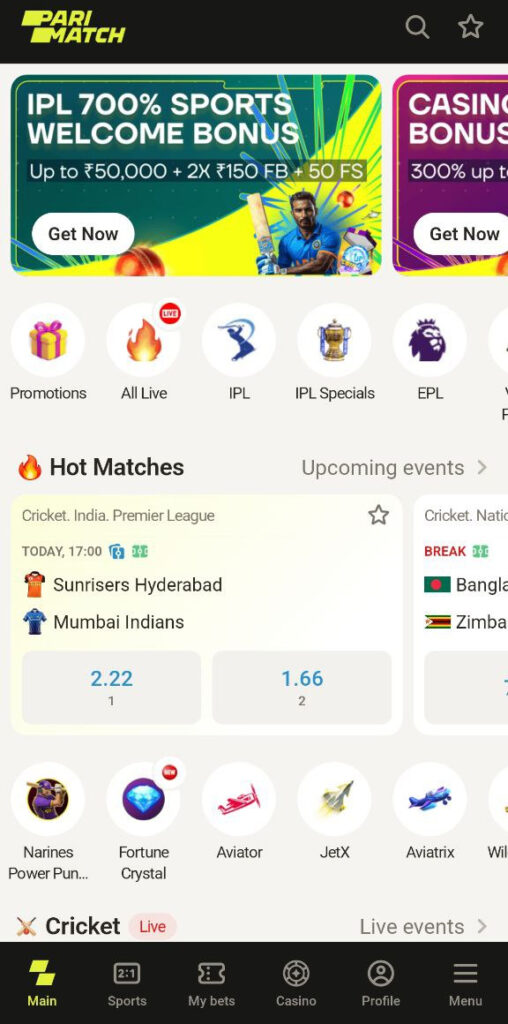Screen dimensions: 508x1024
Task: Open IPL Specials trophy icon
Action: pos(334,340)
